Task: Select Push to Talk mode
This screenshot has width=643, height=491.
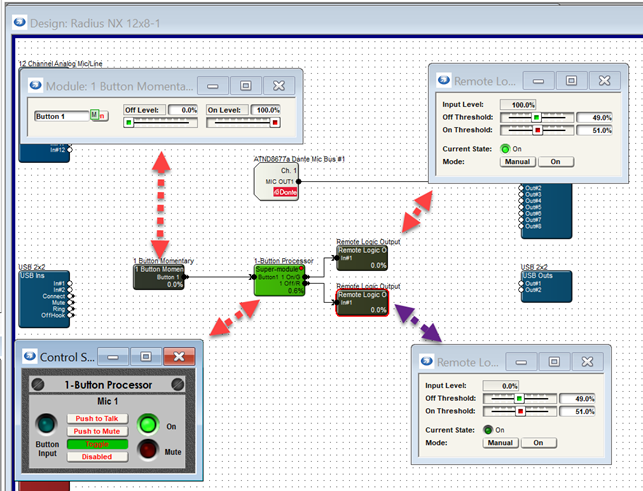Action: (x=97, y=419)
